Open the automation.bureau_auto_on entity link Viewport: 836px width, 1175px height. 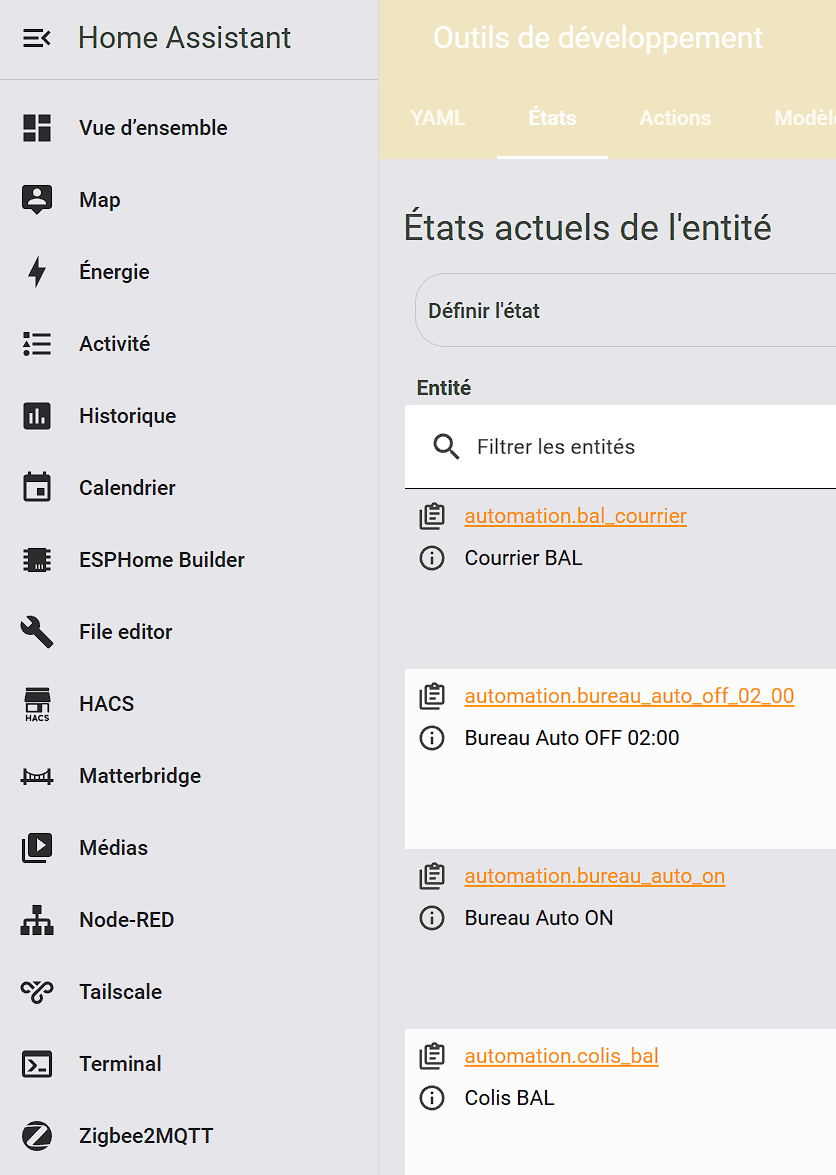594,876
